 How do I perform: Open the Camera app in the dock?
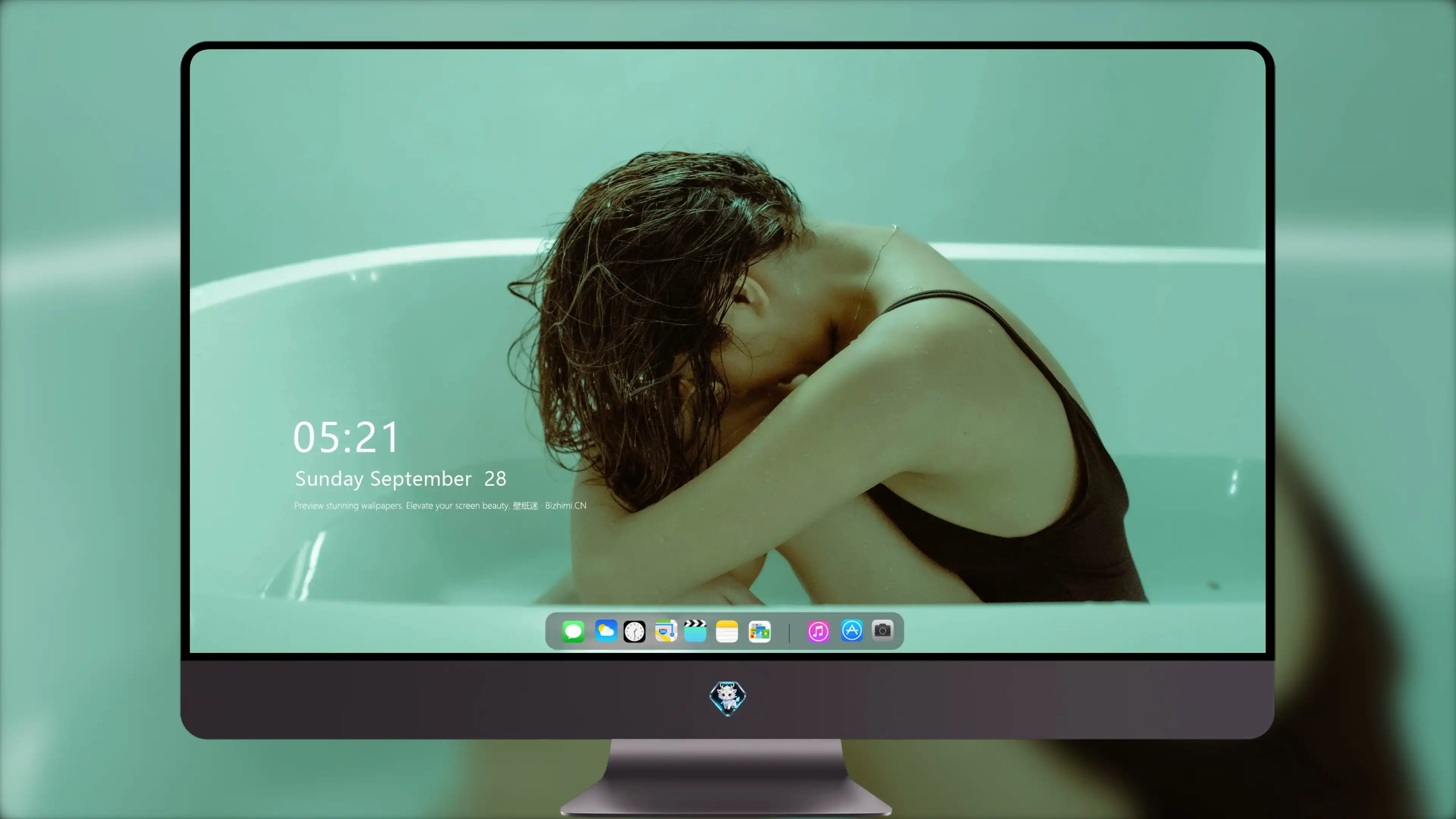pos(882,630)
